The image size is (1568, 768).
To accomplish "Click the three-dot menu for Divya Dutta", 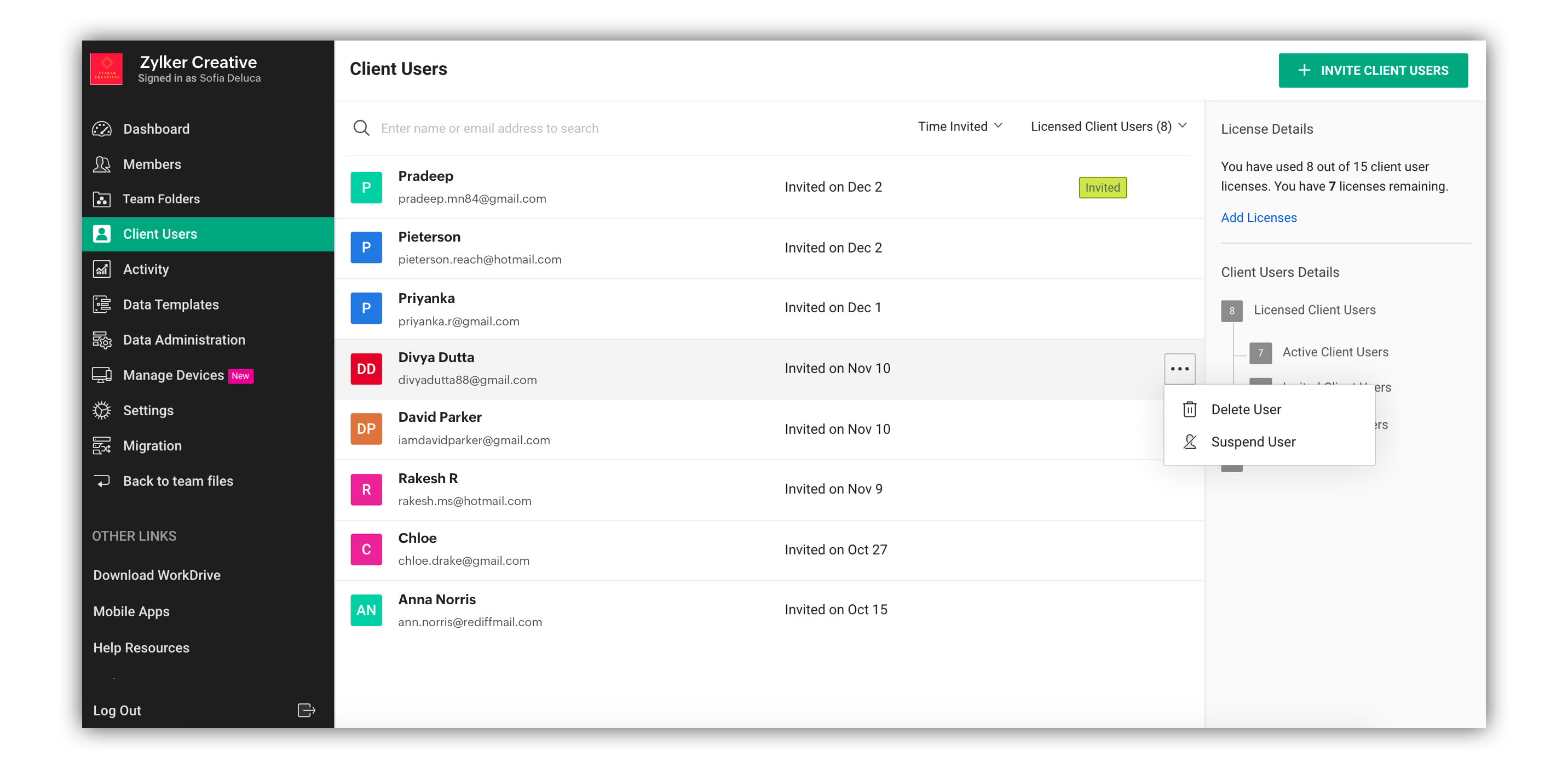I will (1179, 369).
